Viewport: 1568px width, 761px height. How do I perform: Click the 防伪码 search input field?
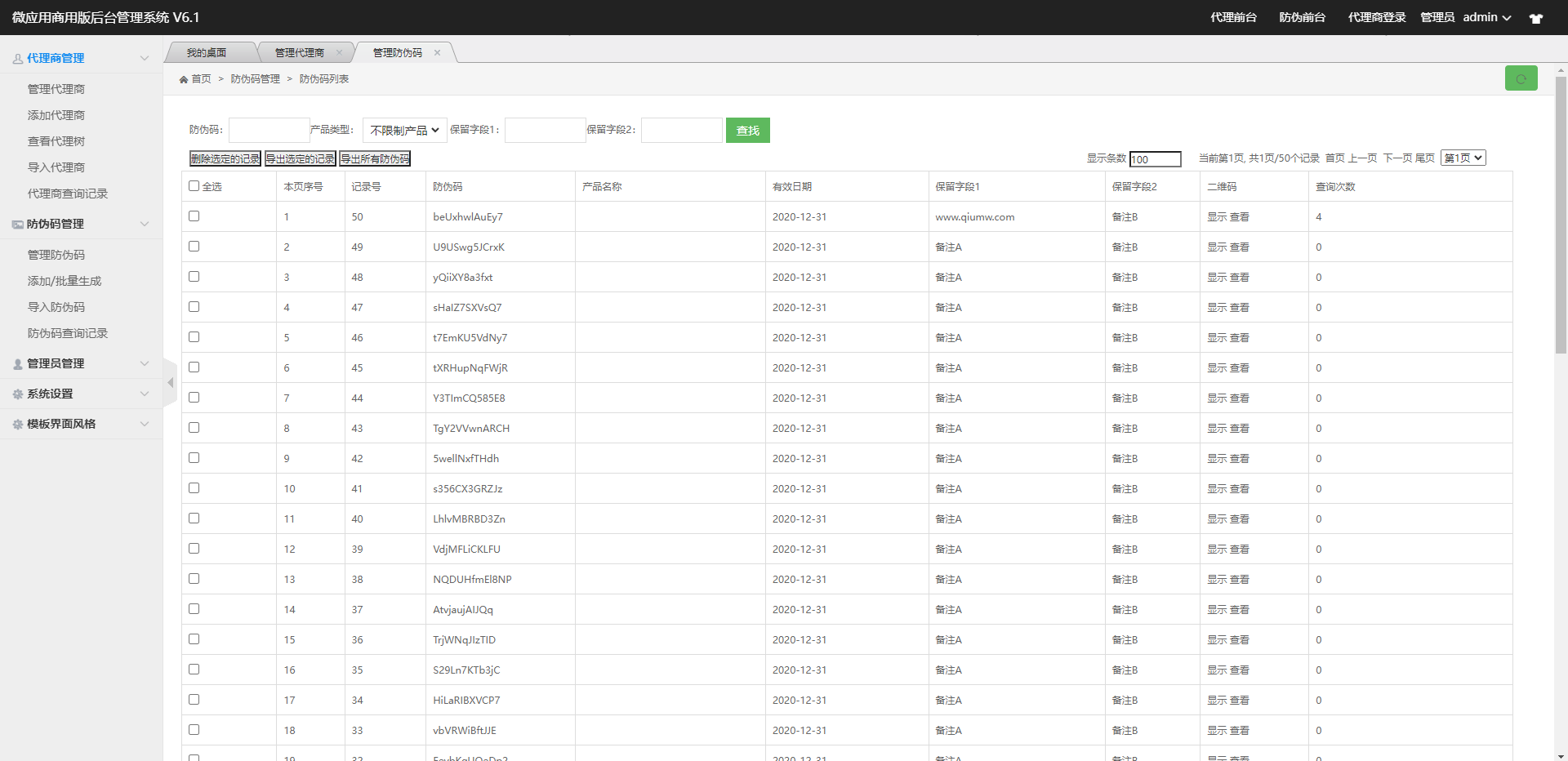[269, 131]
